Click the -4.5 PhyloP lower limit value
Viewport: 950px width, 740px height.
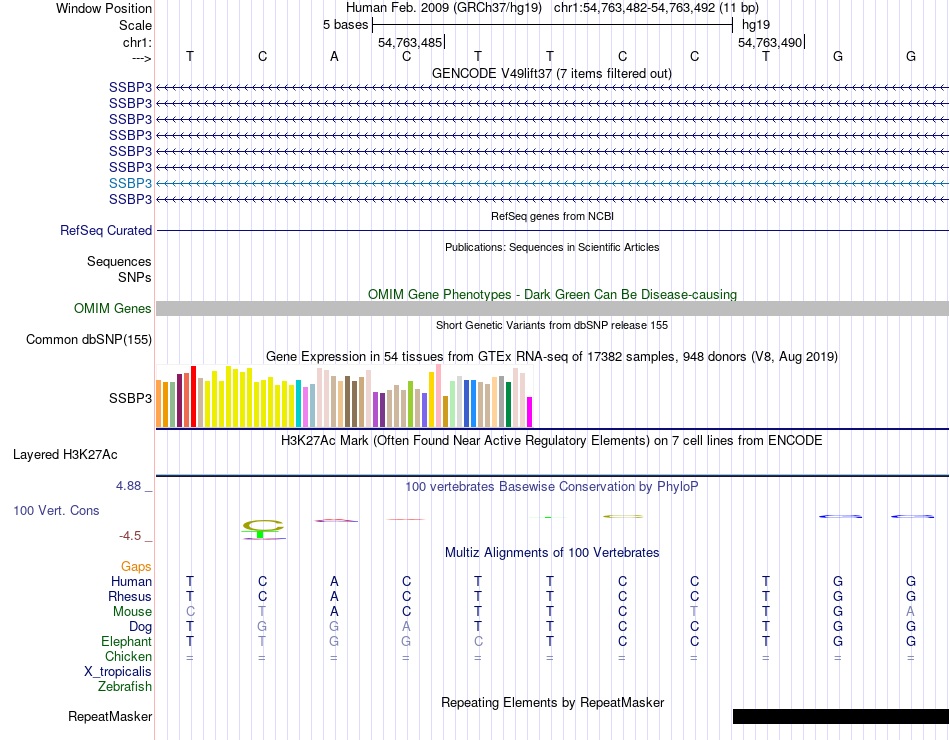[x=130, y=536]
